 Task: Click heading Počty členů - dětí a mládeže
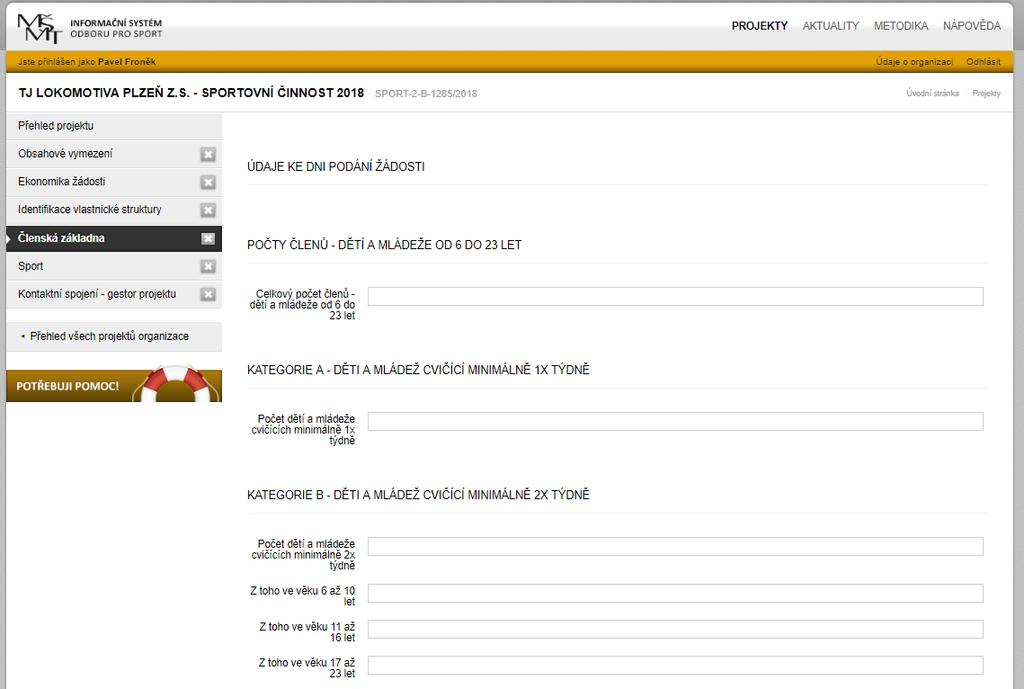tap(384, 245)
